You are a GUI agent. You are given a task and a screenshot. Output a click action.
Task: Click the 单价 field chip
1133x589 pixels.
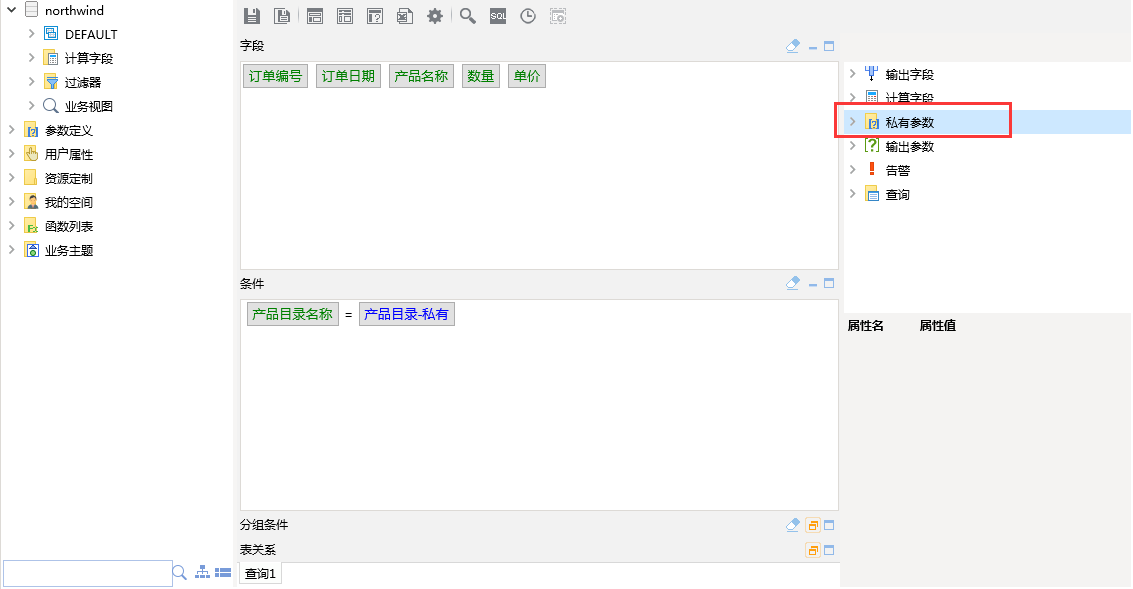(527, 76)
